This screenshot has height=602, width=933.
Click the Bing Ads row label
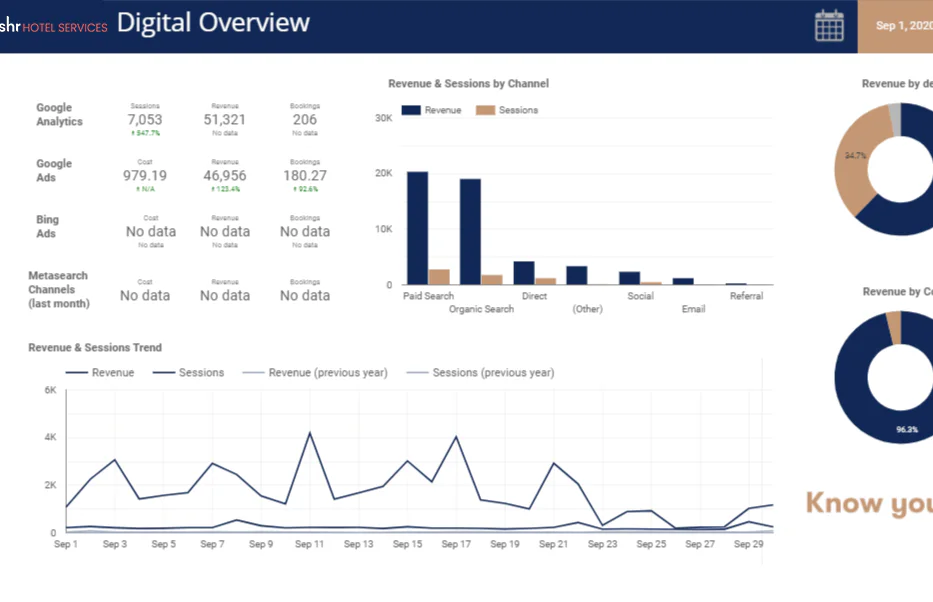point(47,227)
